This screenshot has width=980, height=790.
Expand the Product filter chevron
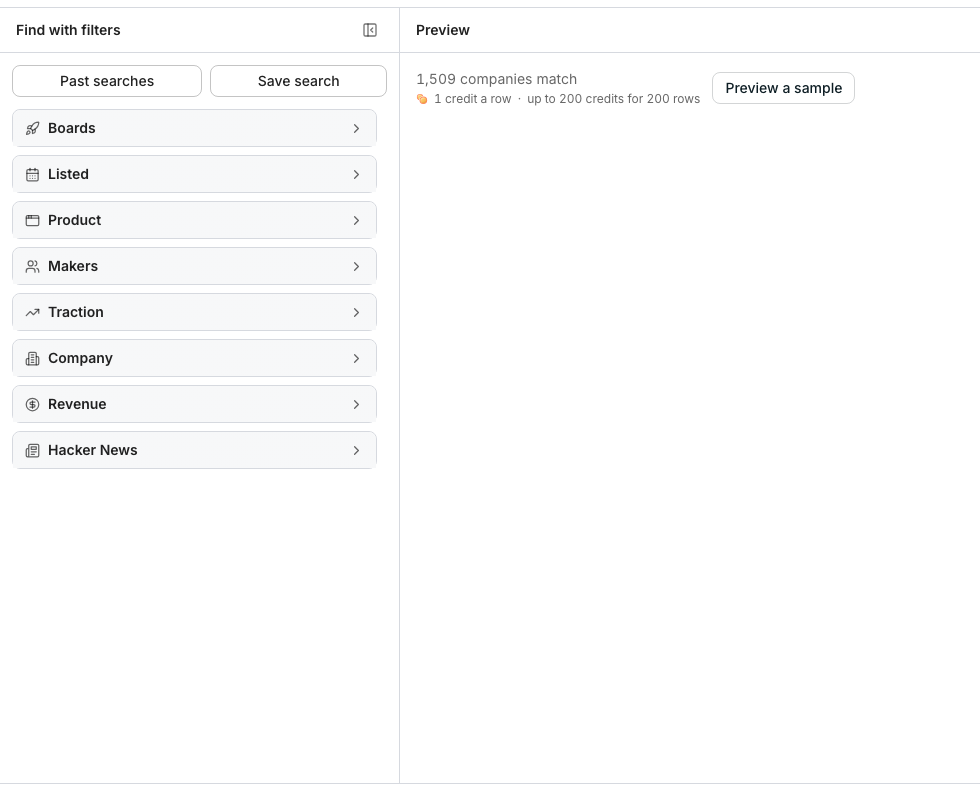click(356, 221)
